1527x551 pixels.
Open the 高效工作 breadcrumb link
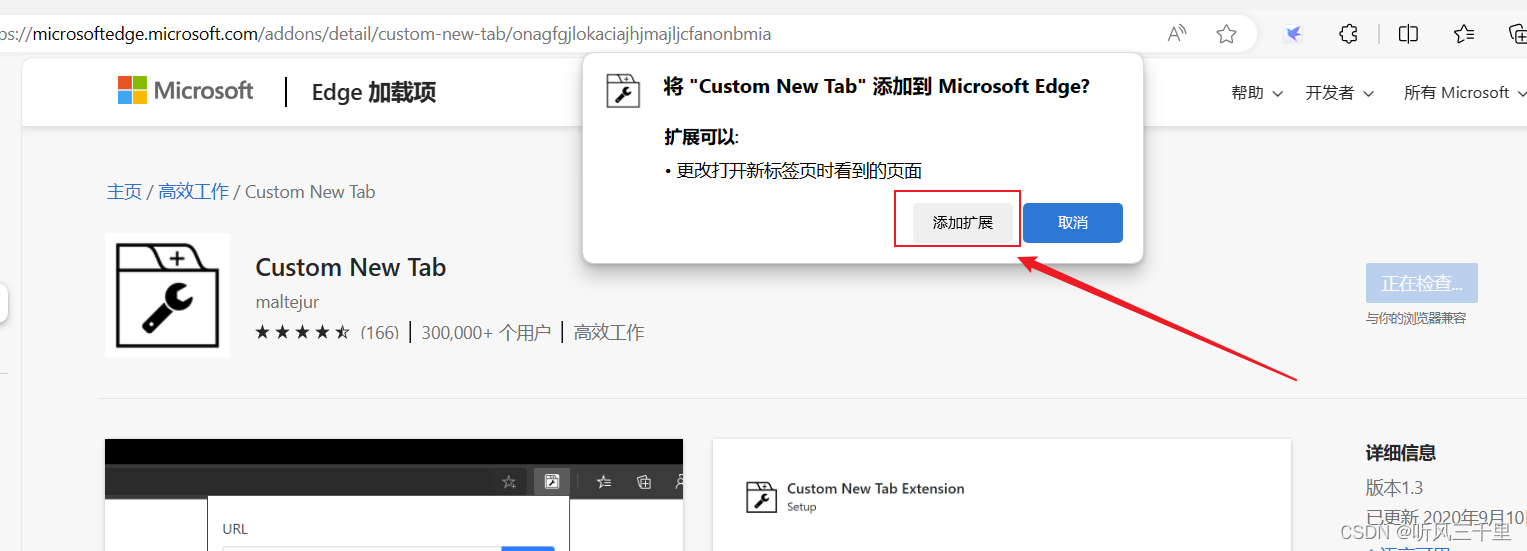pyautogui.click(x=194, y=192)
